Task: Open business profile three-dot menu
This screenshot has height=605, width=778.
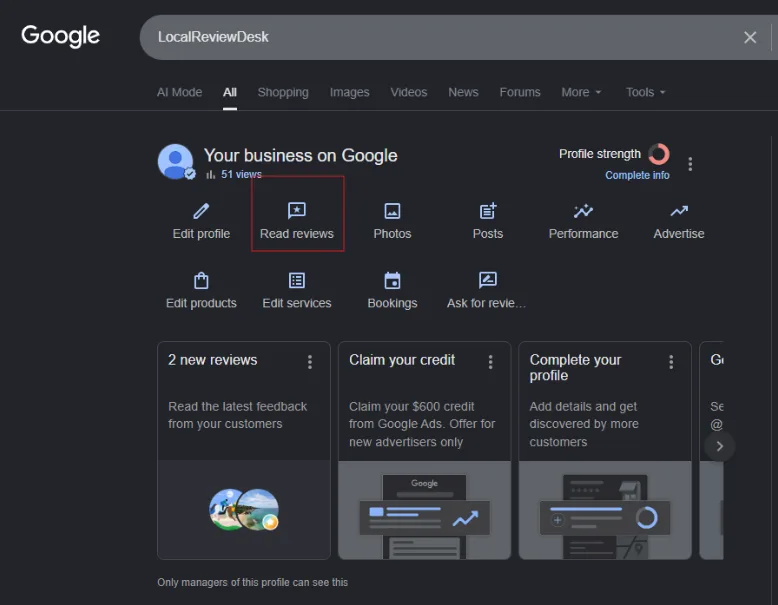Action: coord(690,164)
